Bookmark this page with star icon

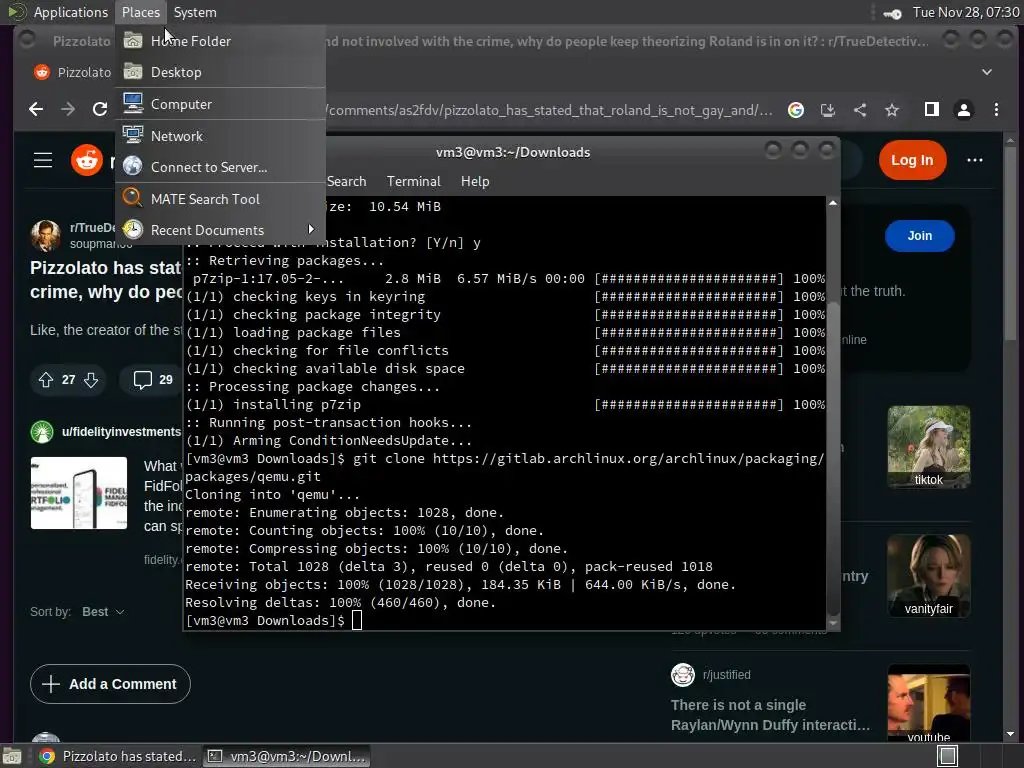(x=892, y=110)
